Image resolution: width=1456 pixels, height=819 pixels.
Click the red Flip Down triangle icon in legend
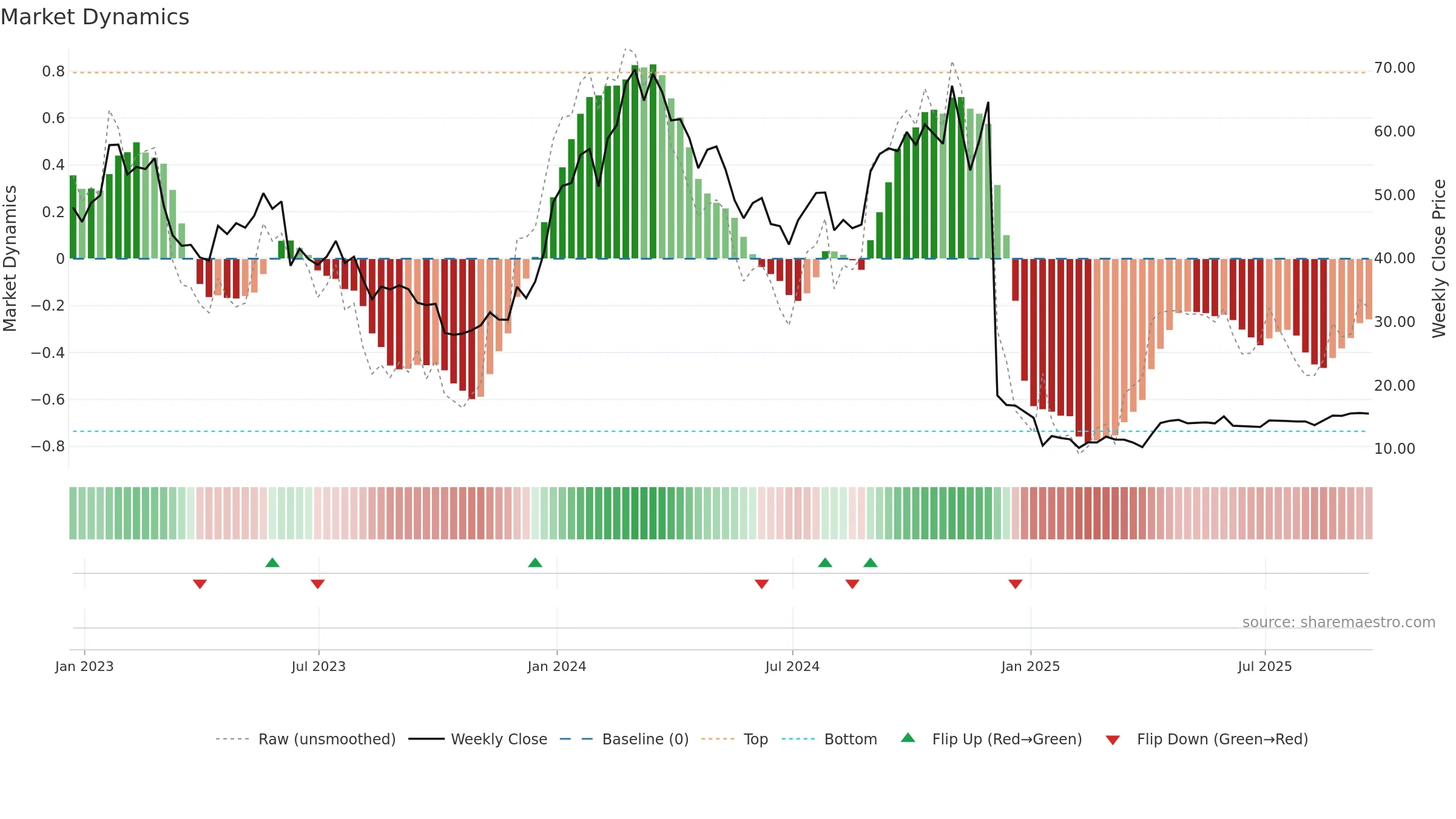[x=1113, y=740]
